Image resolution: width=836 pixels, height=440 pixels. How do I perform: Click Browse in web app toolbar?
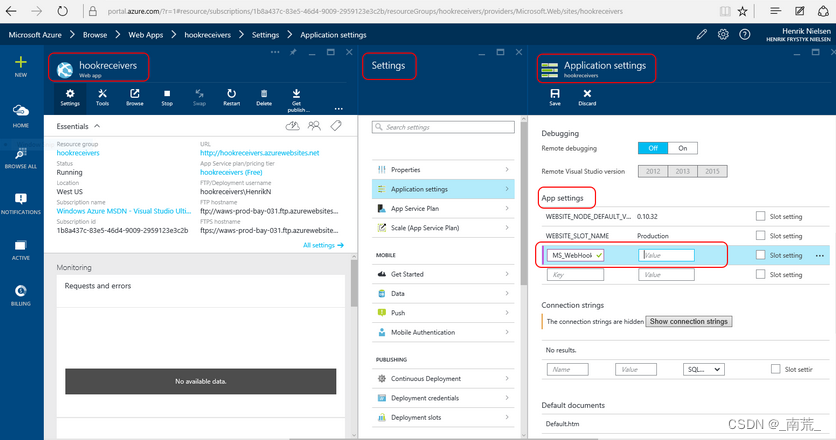click(x=135, y=98)
